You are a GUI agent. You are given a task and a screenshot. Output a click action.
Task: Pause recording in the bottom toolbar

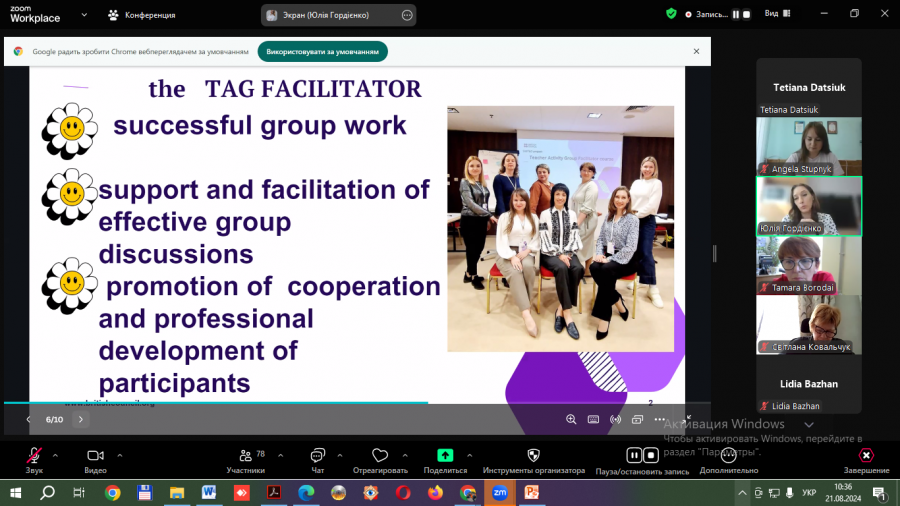[x=634, y=455]
